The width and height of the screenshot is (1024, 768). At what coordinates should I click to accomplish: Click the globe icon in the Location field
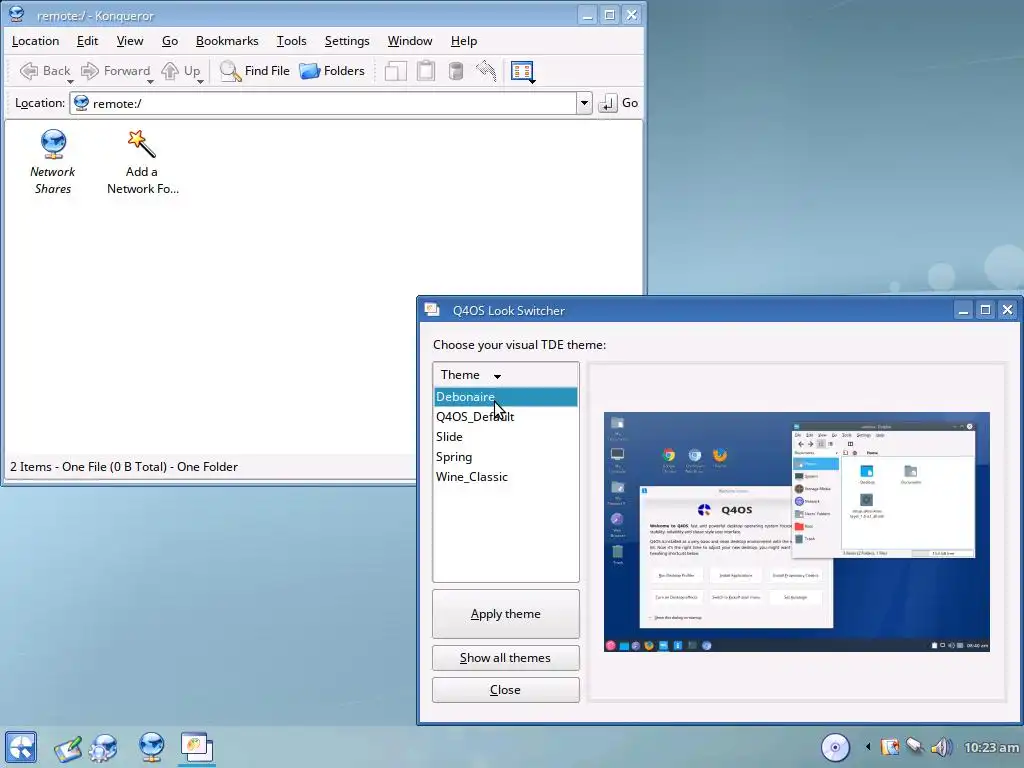click(82, 103)
